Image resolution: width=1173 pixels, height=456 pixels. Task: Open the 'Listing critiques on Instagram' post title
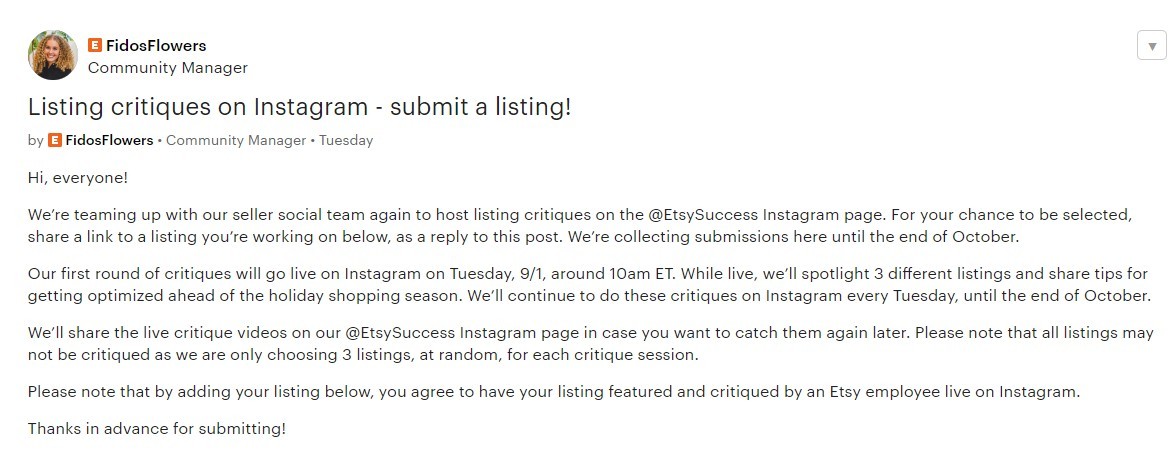[x=299, y=107]
